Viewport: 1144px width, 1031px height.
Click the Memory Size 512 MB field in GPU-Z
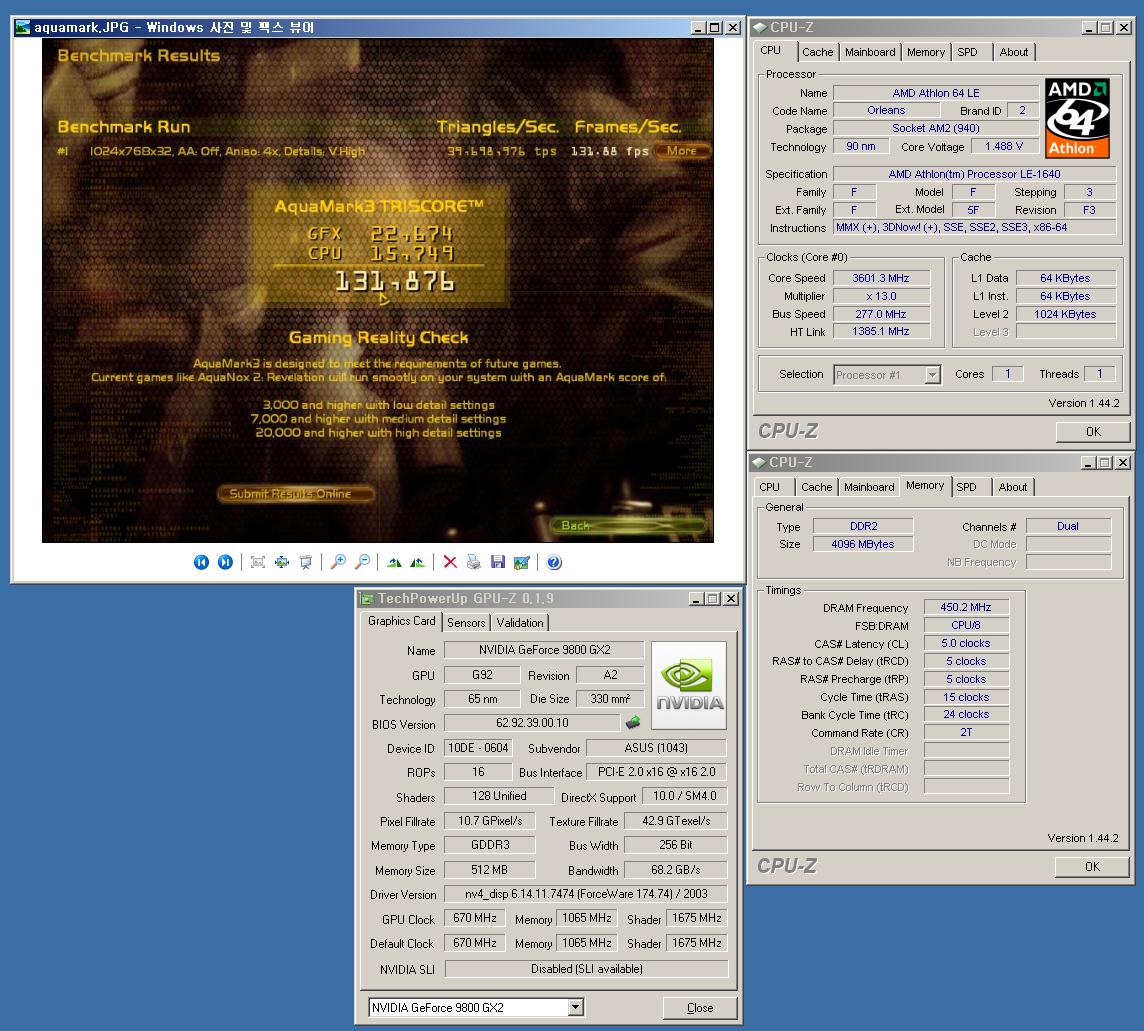490,870
